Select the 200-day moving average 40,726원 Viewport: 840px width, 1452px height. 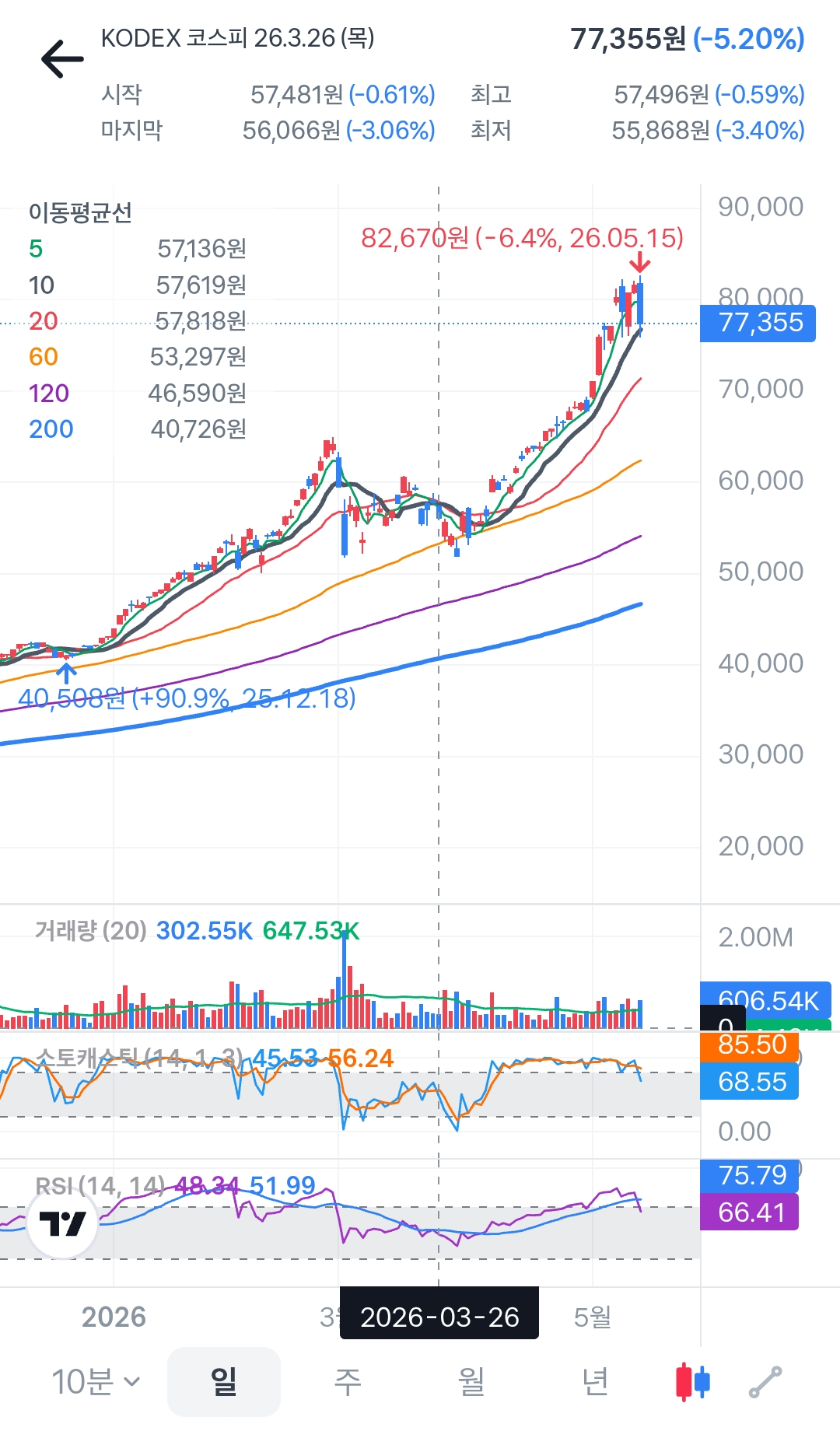click(138, 429)
